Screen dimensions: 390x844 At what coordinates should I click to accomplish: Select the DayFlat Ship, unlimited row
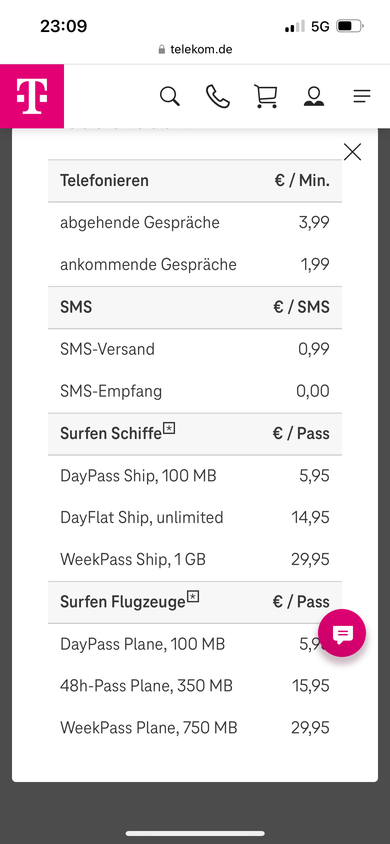pyautogui.click(x=195, y=518)
